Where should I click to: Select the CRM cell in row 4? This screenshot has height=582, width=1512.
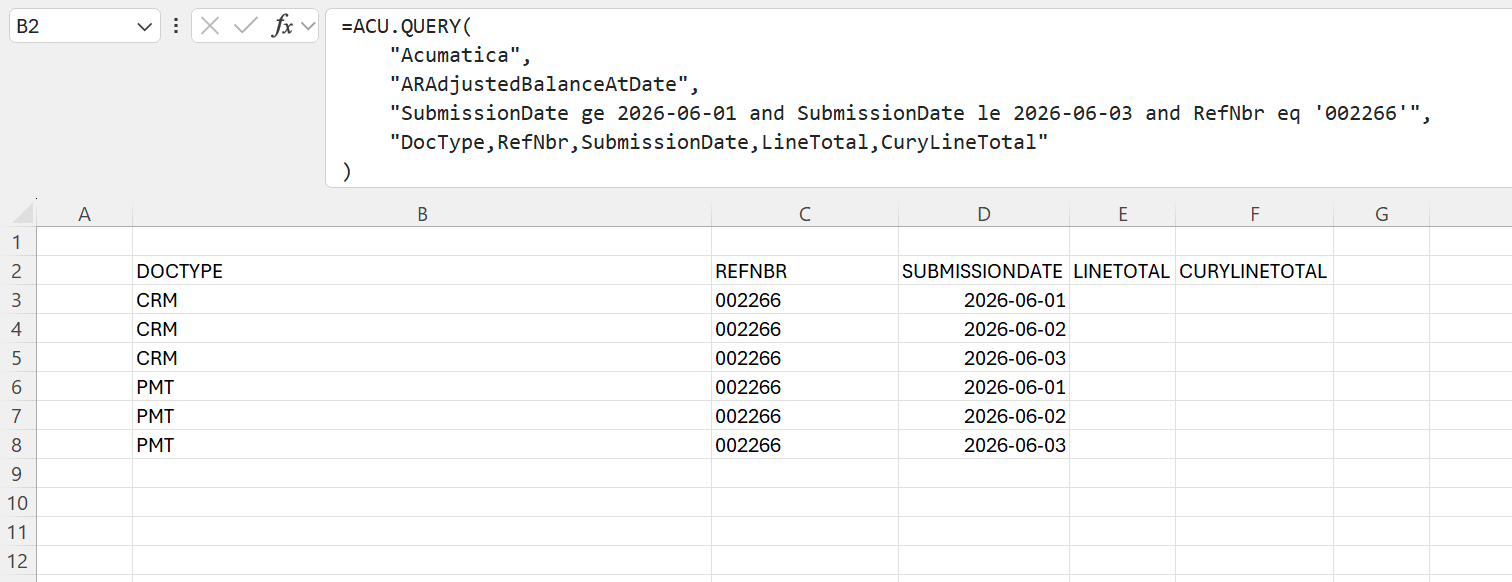422,329
